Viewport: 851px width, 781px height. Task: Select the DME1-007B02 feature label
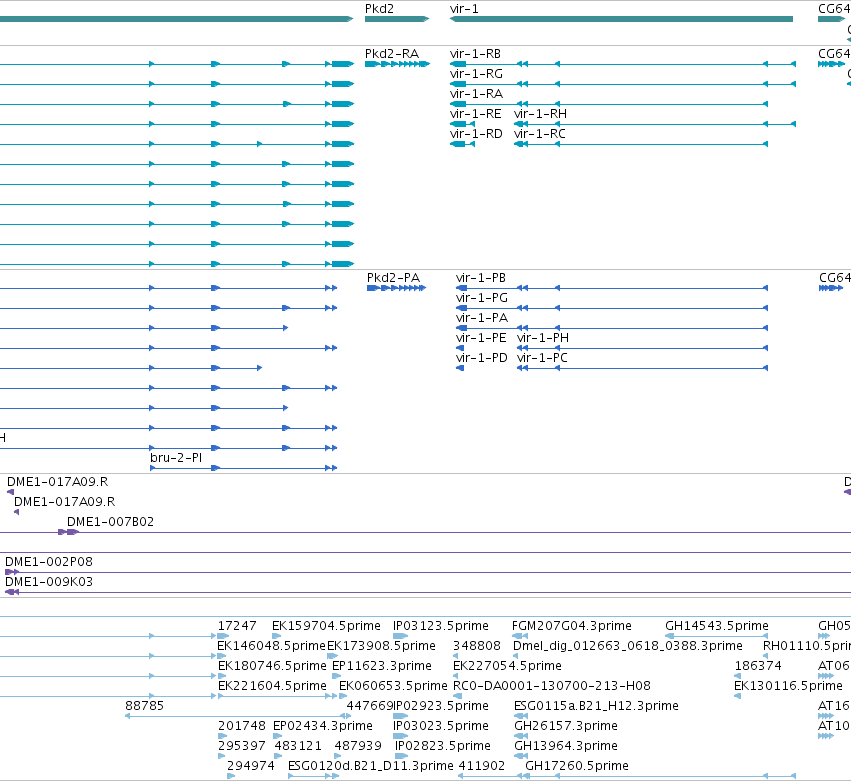(111, 522)
